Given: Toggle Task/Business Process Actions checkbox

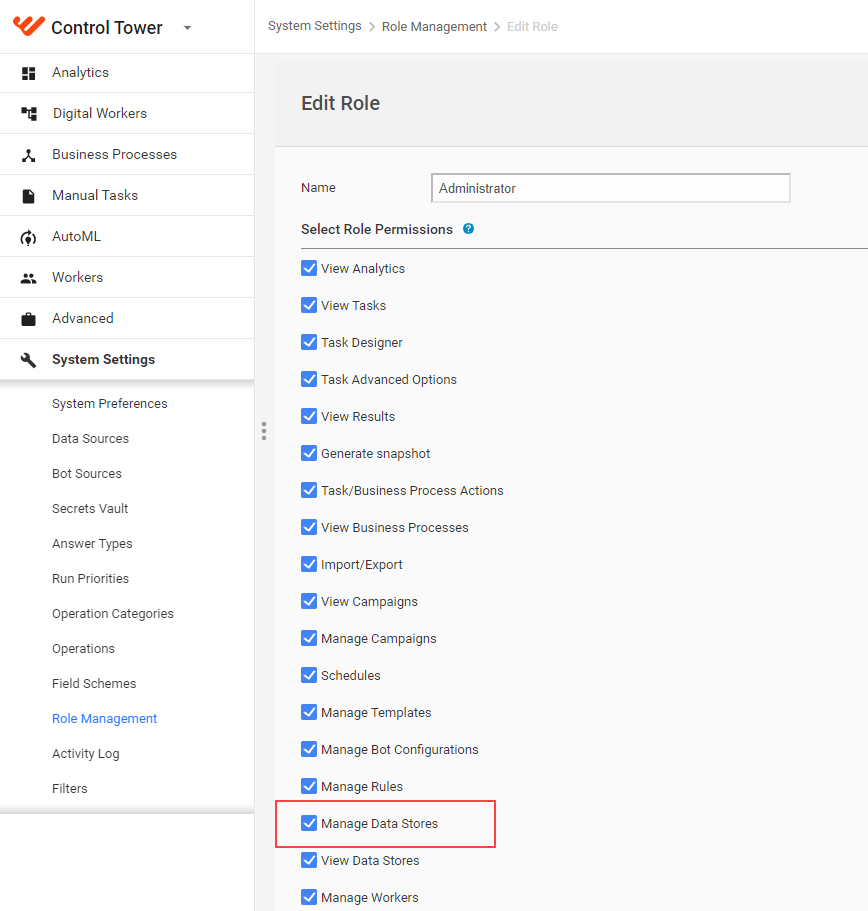Looking at the screenshot, I should pyautogui.click(x=309, y=490).
